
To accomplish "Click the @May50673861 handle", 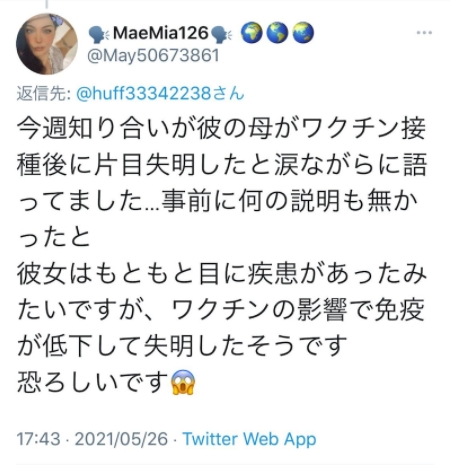I will pyautogui.click(x=153, y=55).
